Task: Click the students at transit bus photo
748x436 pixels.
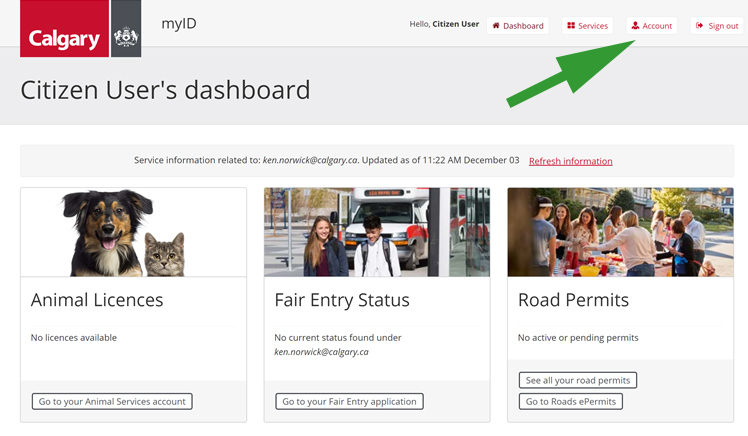Action: (377, 232)
